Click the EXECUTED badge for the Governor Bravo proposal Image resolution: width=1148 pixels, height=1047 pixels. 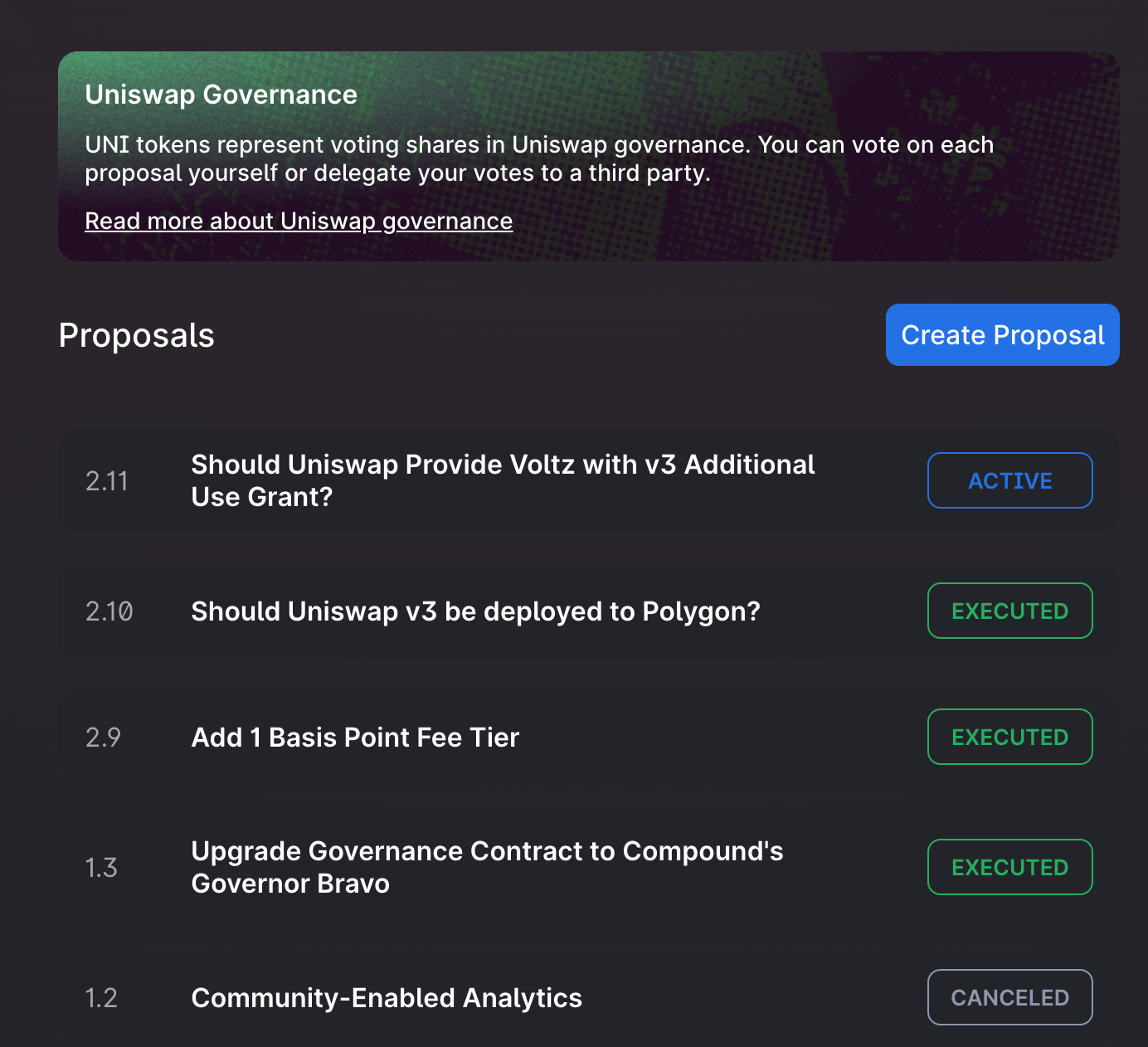(1009, 868)
